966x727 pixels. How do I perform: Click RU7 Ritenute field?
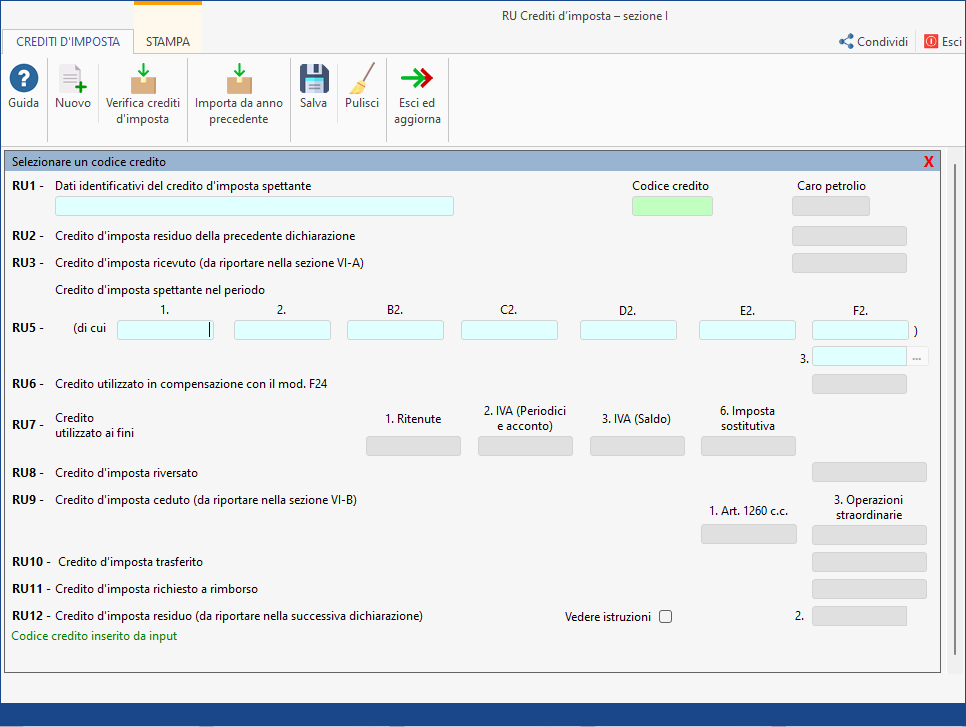[x=413, y=446]
